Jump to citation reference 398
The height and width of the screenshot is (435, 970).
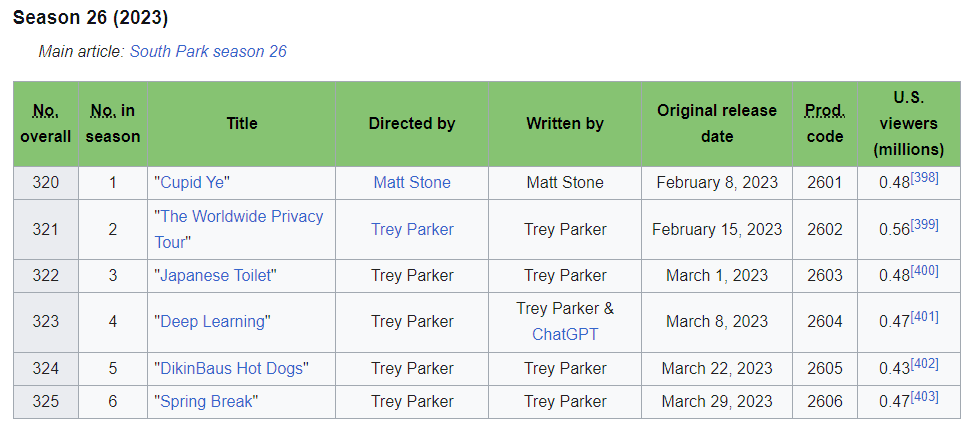pos(924,177)
